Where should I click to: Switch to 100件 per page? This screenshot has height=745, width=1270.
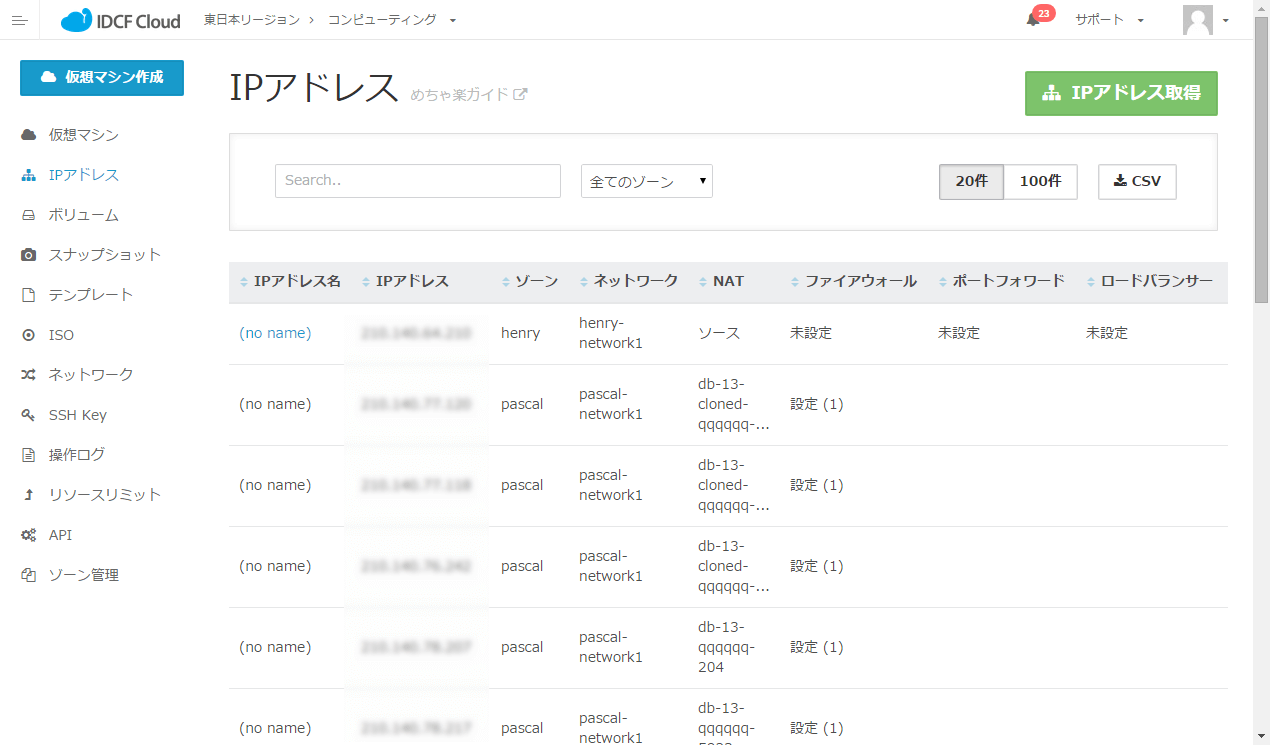[1040, 182]
